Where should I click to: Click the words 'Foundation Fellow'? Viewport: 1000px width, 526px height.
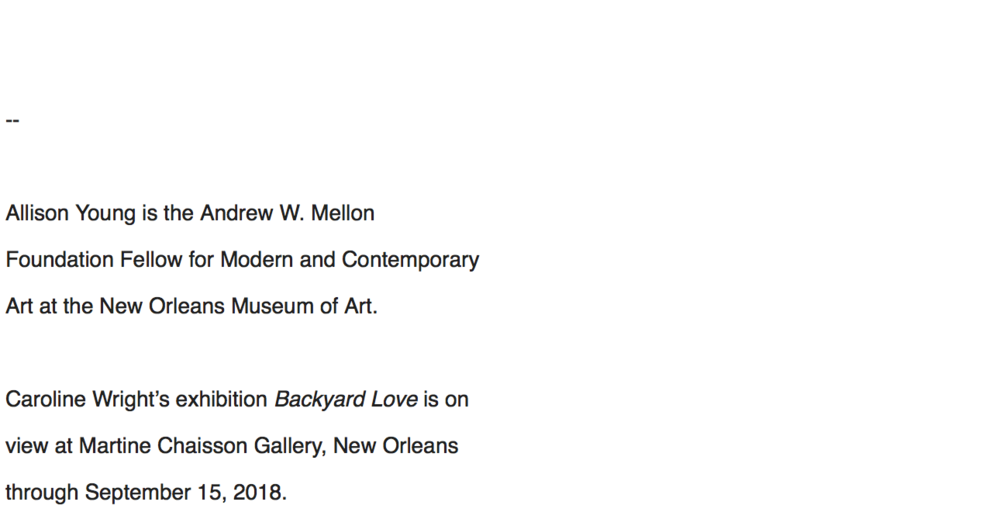[x=94, y=259]
